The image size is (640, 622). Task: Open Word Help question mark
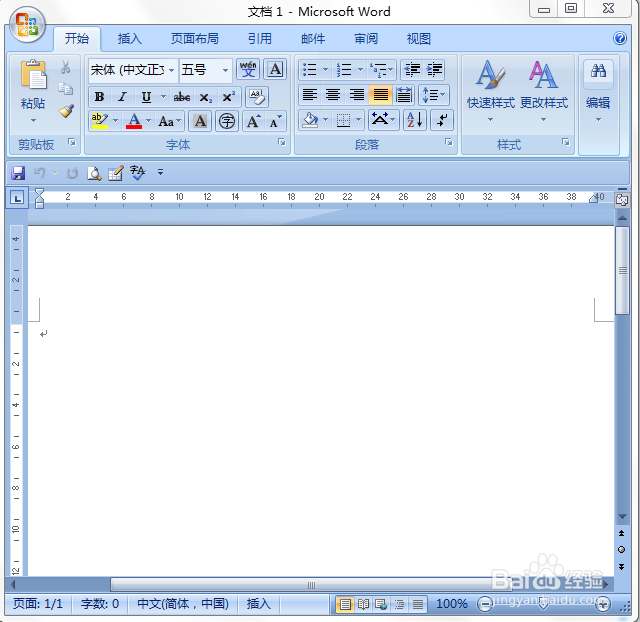point(620,38)
